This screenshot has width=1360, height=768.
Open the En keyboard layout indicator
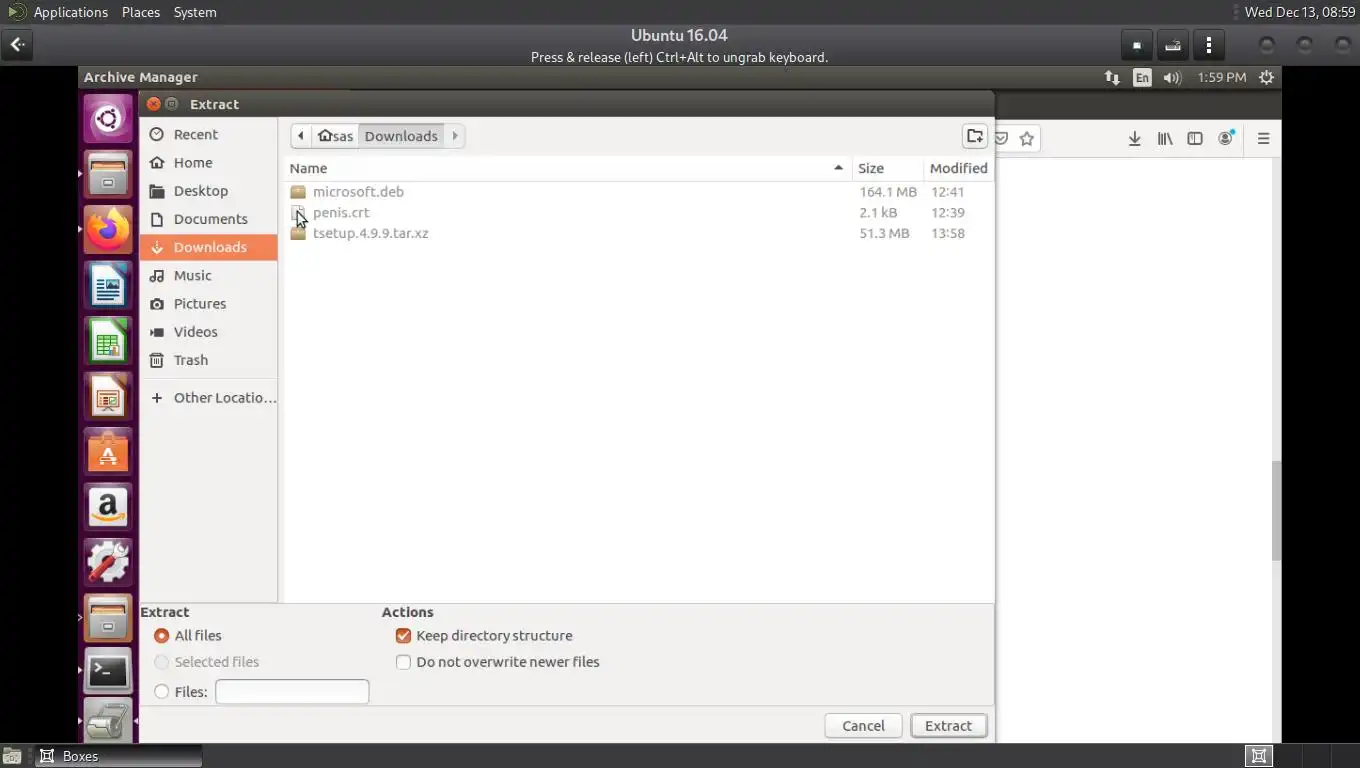pos(1142,78)
